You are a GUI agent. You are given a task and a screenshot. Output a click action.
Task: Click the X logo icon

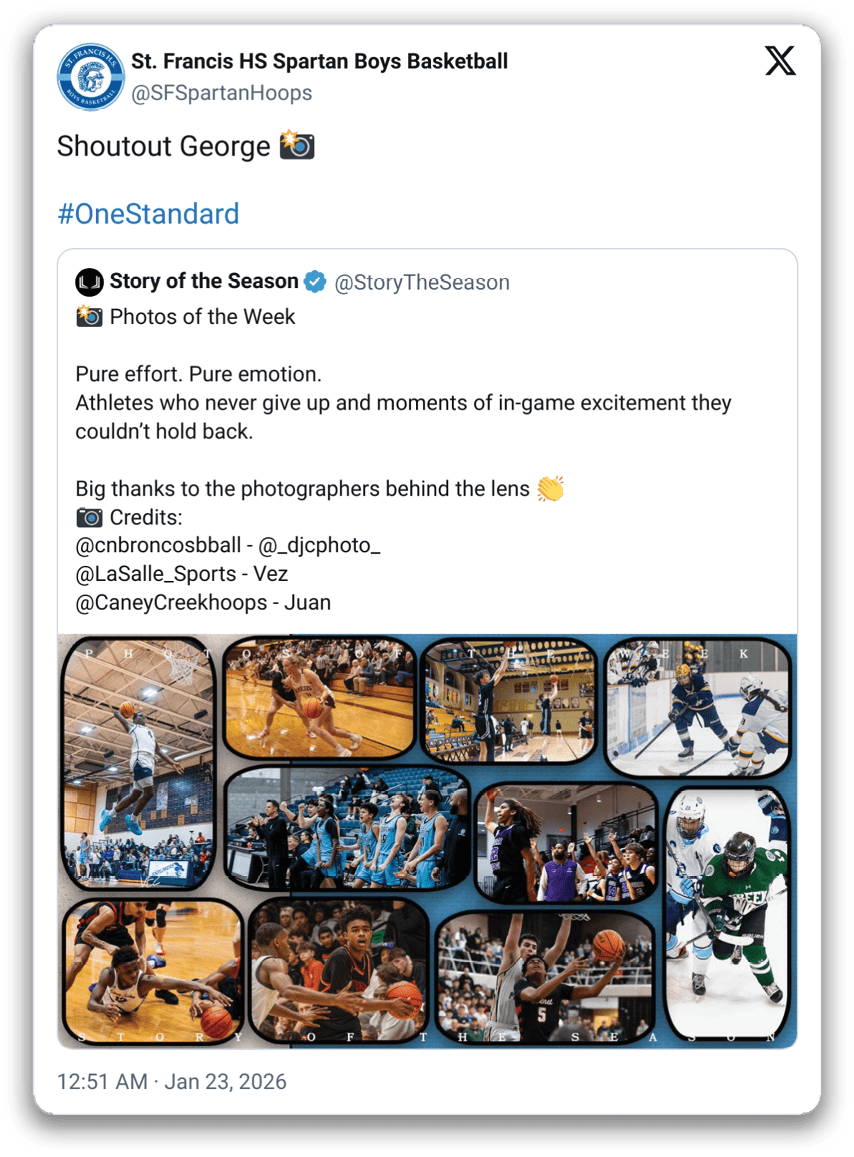point(780,61)
